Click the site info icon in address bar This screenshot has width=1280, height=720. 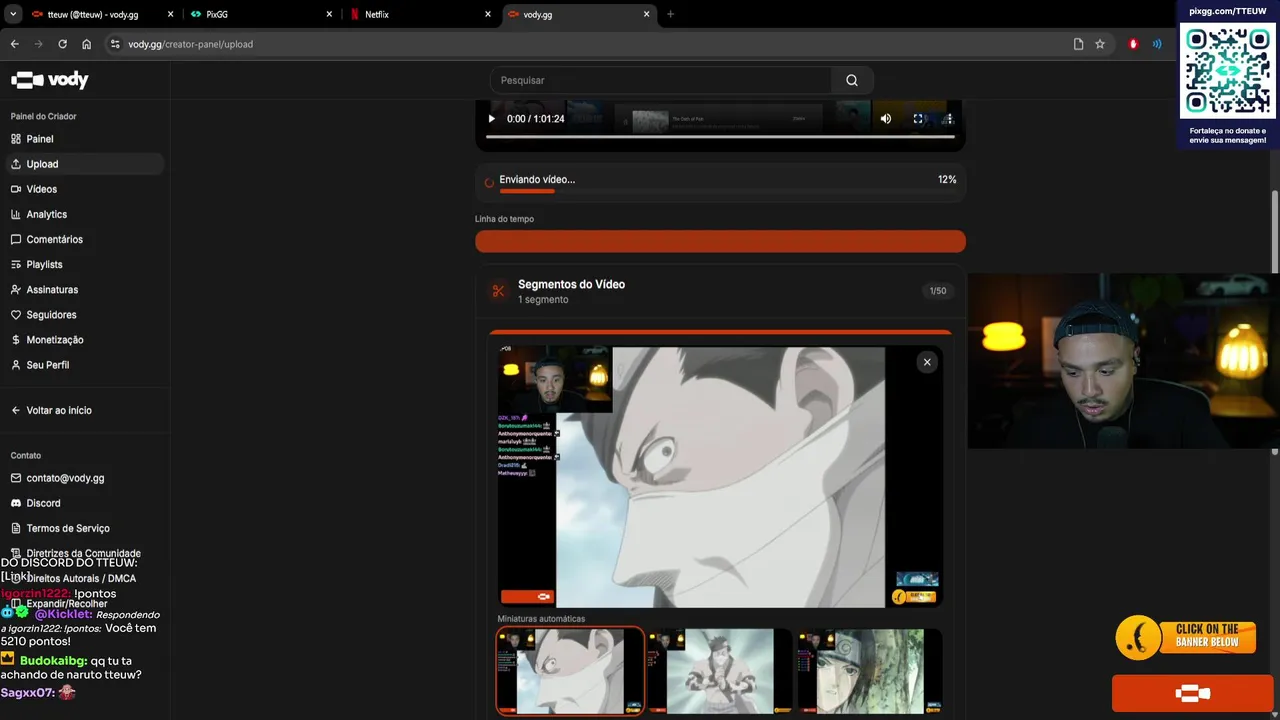tap(115, 44)
